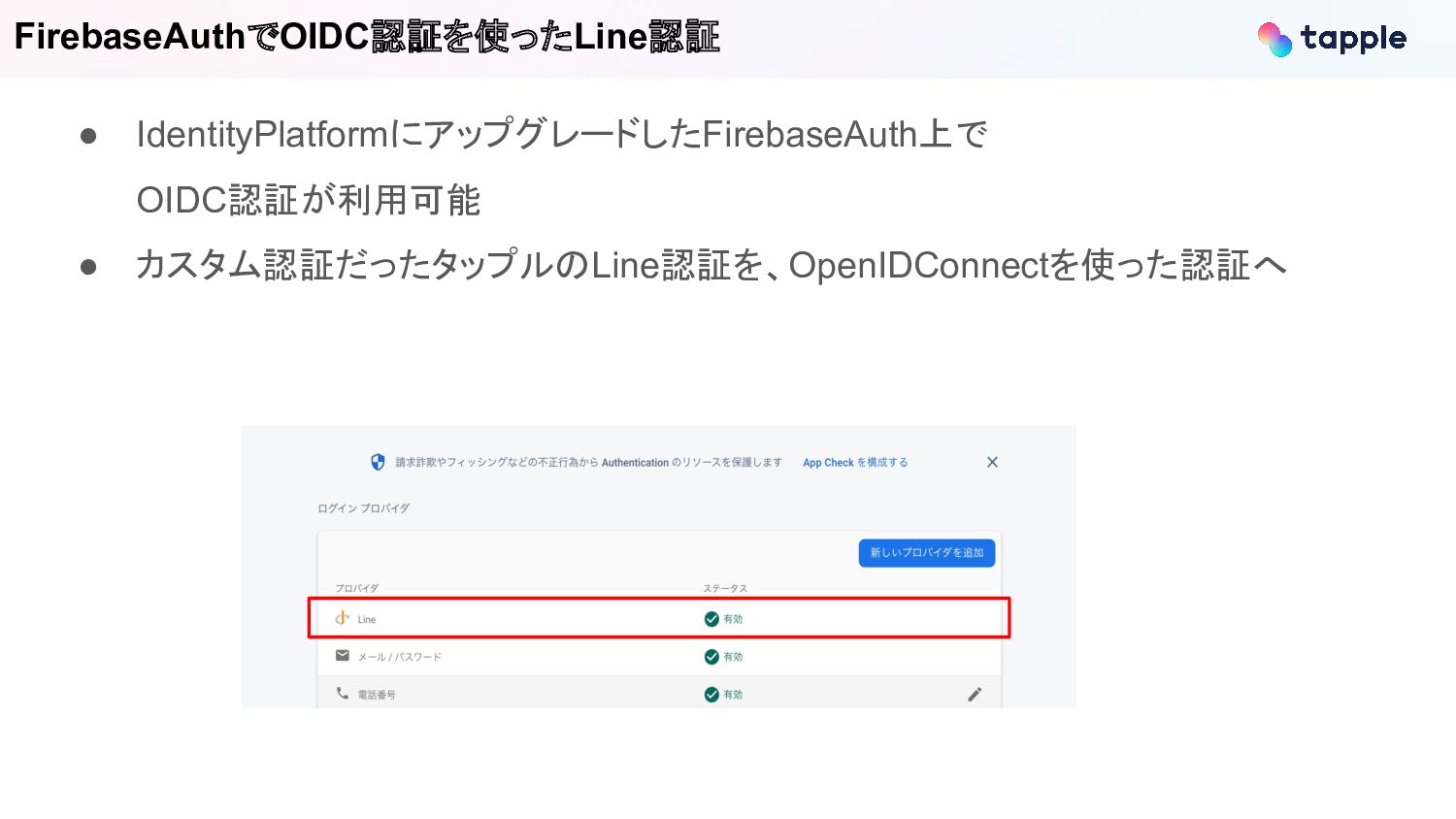
Task: Click the enabled checkmark on Line row
Action: (711, 619)
